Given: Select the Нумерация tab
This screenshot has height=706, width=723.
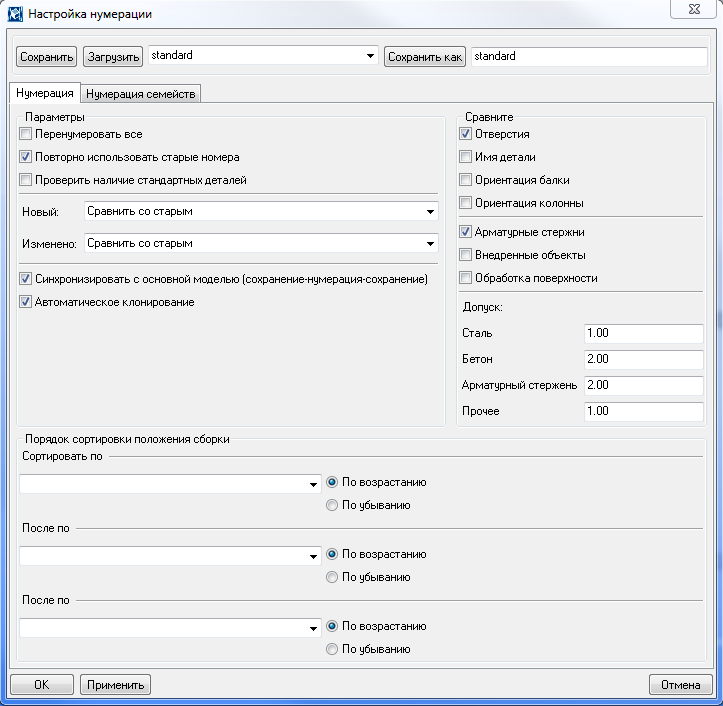Looking at the screenshot, I should (x=45, y=93).
